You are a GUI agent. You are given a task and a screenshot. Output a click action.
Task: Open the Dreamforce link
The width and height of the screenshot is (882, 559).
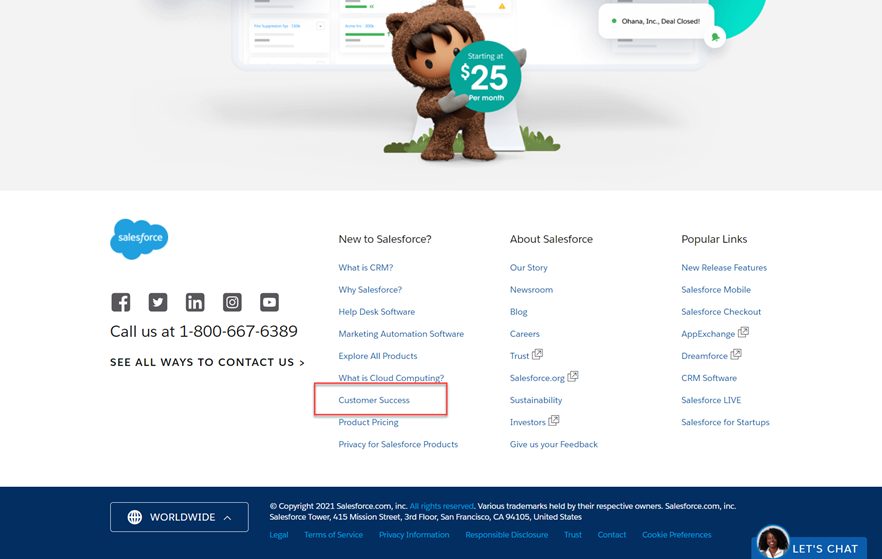704,356
